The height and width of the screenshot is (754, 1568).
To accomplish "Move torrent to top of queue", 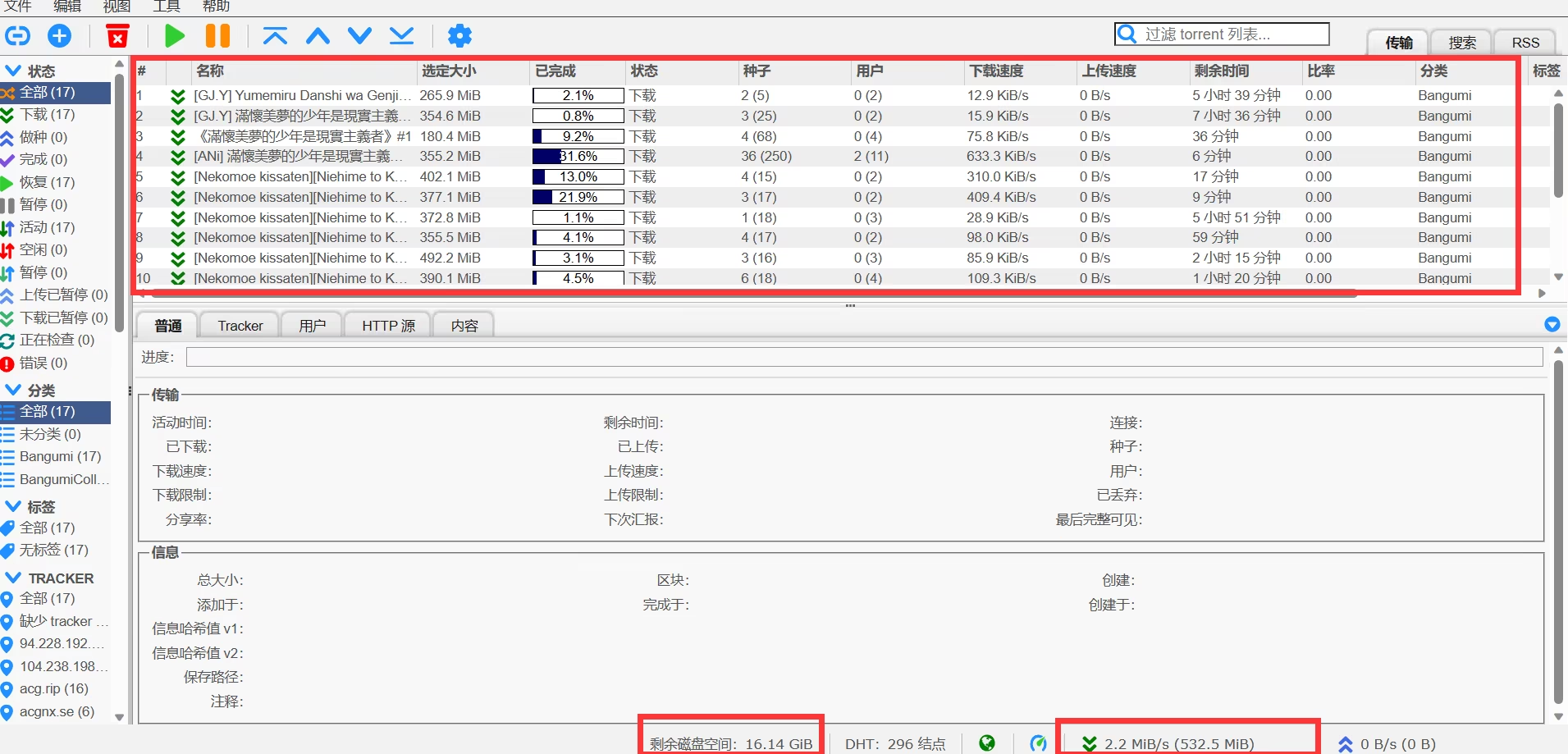I will point(275,35).
